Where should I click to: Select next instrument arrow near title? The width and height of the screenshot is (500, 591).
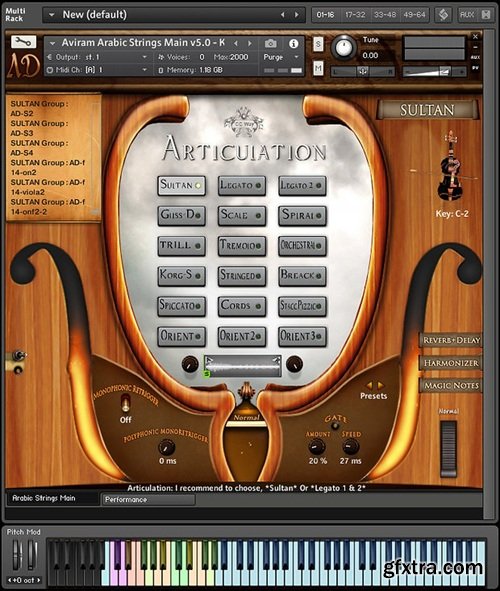[x=249, y=43]
